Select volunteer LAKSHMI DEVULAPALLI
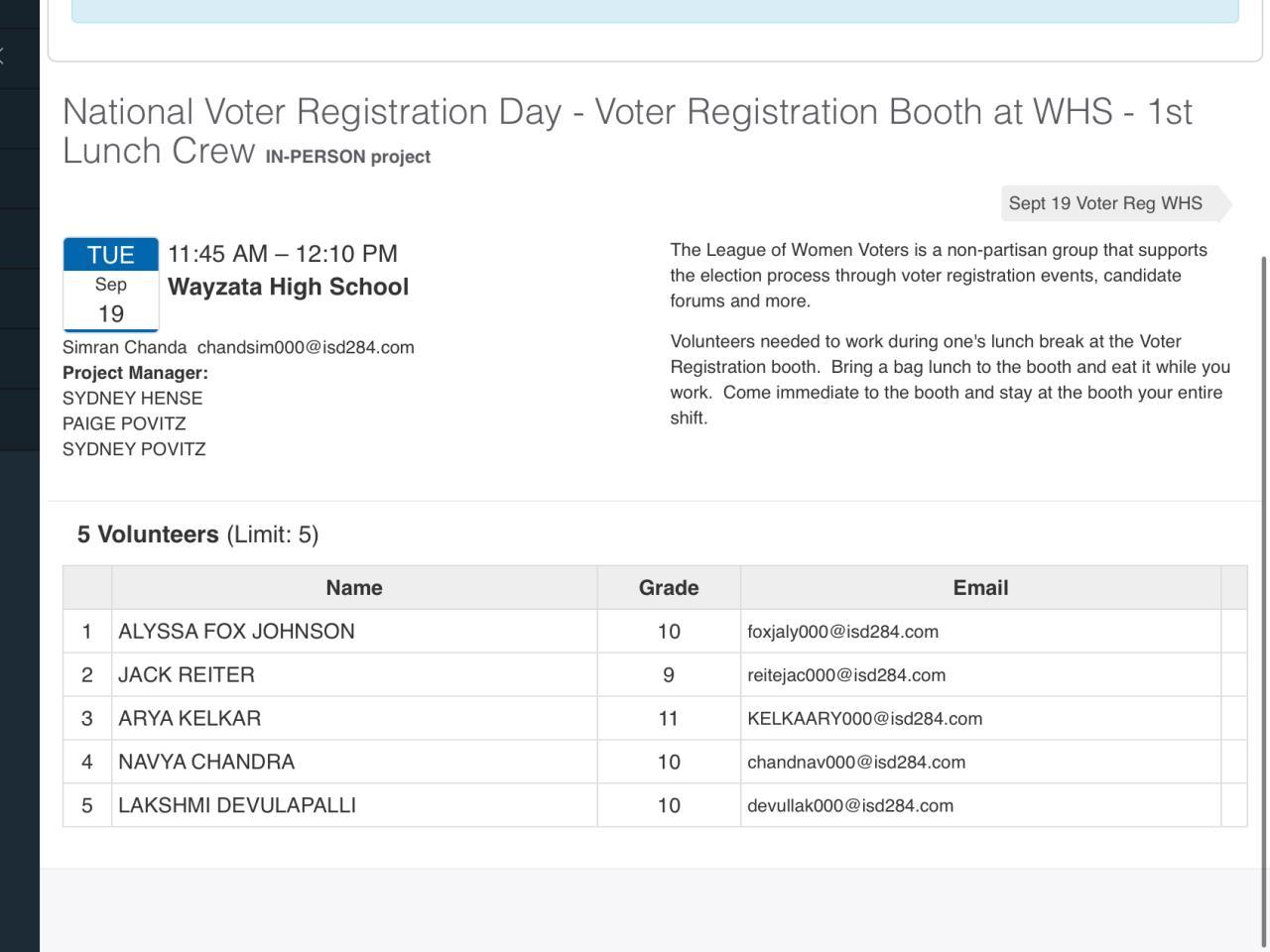The width and height of the screenshot is (1270, 952). pyautogui.click(x=237, y=806)
